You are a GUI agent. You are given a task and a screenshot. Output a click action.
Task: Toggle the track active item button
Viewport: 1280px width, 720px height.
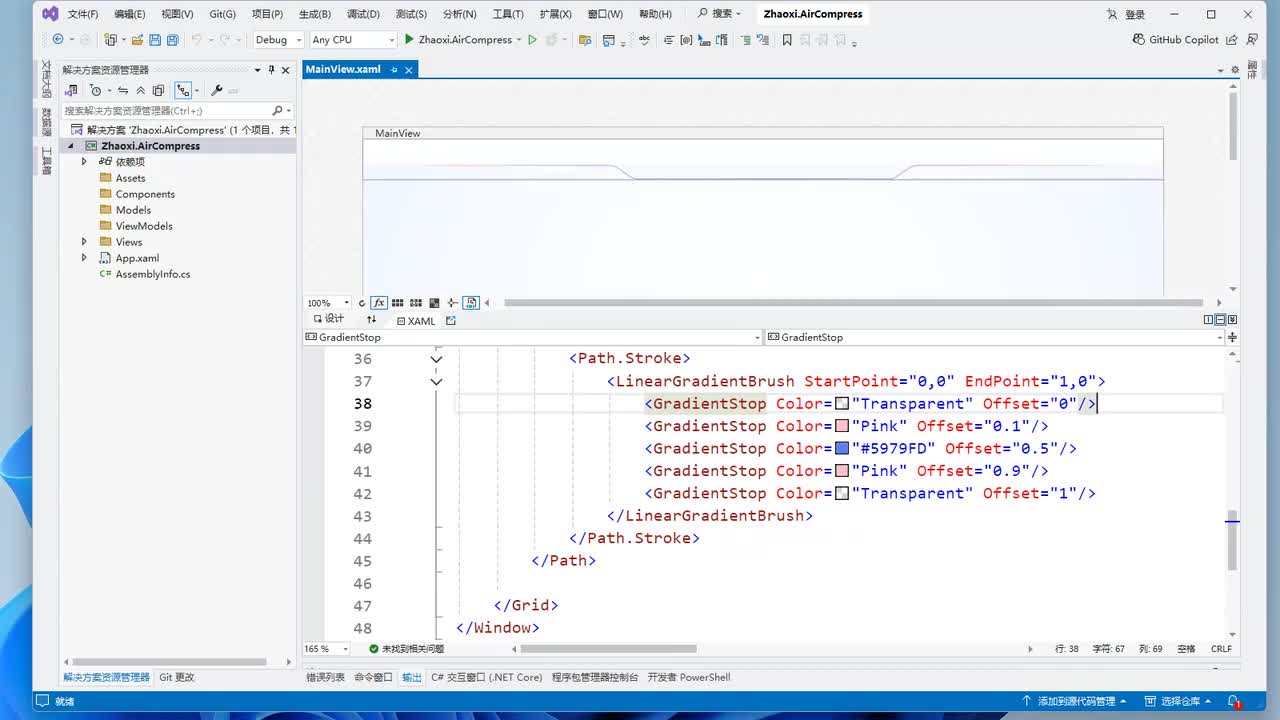point(183,91)
